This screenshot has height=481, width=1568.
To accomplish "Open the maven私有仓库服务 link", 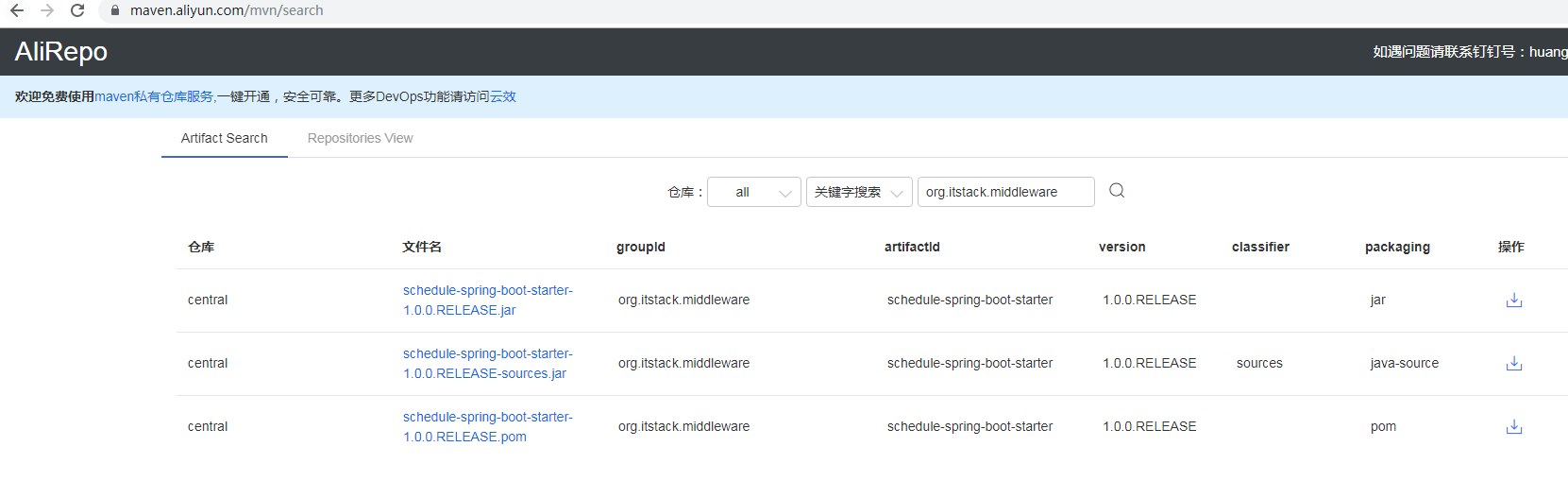I will (x=154, y=96).
